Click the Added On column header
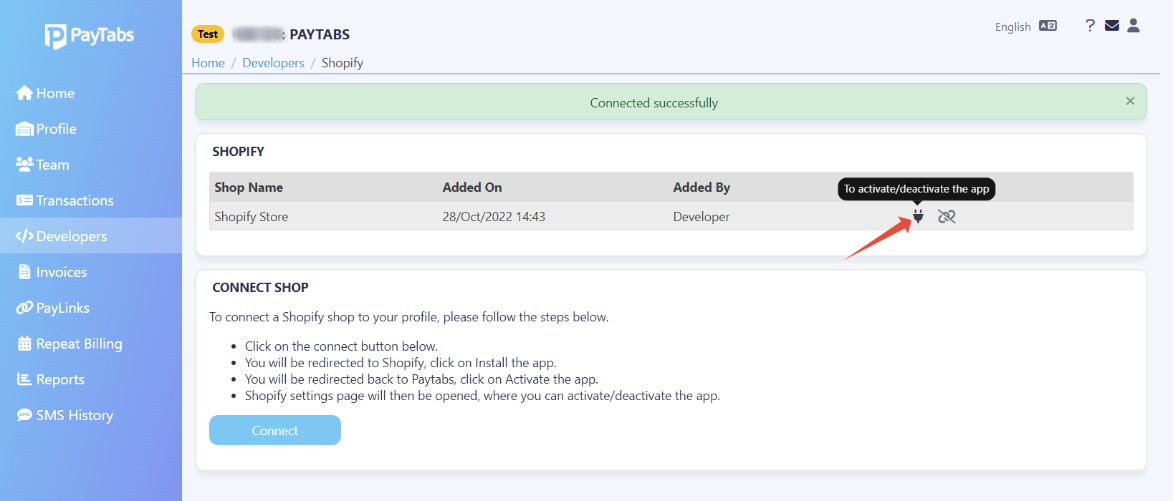 [472, 187]
